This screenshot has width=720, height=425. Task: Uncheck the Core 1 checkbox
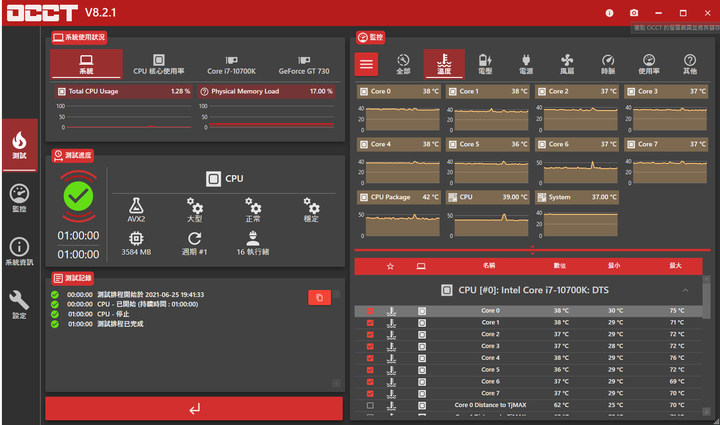(370, 323)
